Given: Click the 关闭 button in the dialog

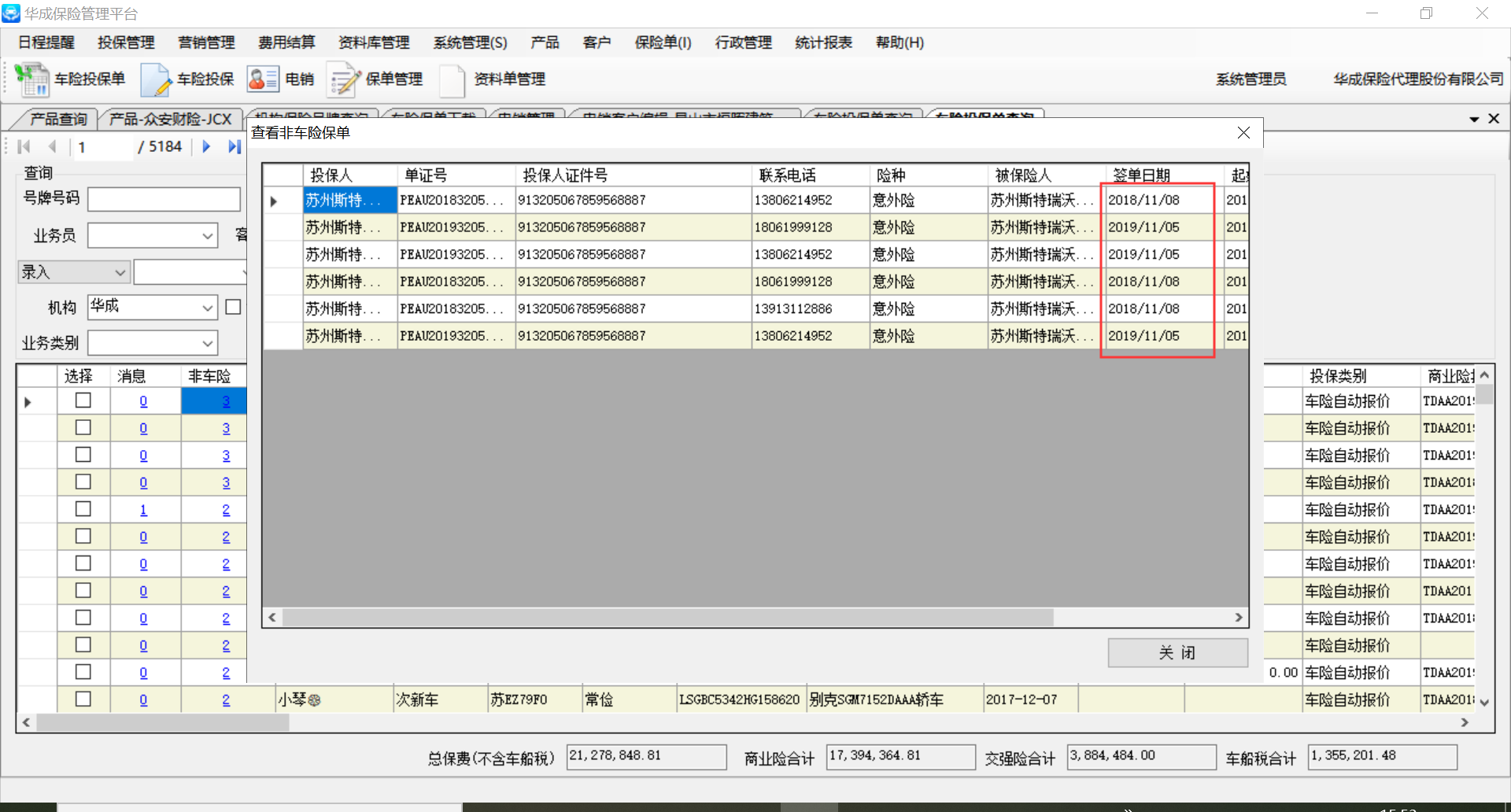Looking at the screenshot, I should click(x=1177, y=653).
